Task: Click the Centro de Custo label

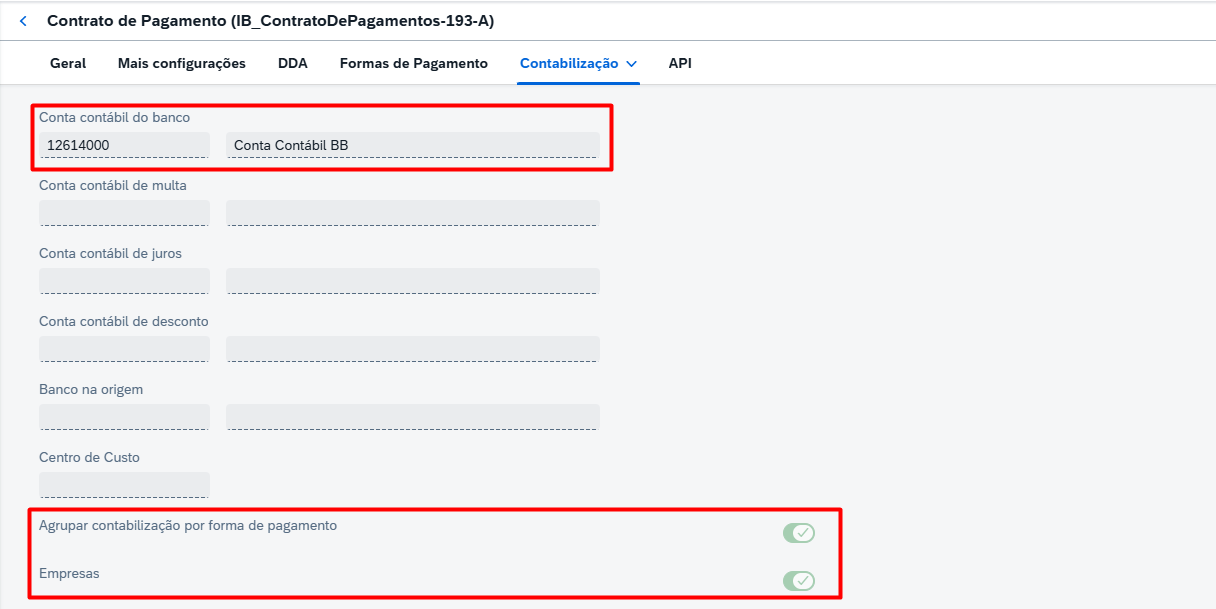Action: click(89, 457)
